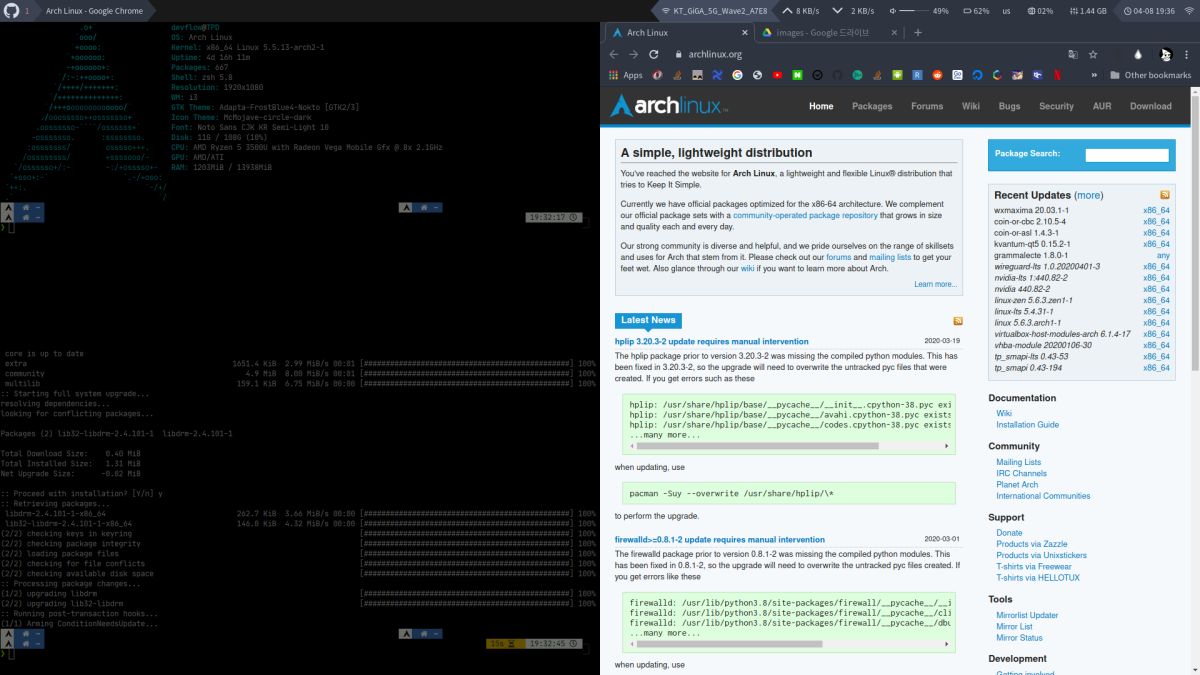Click the Latest News heading button
The image size is (1200, 675).
pos(648,320)
